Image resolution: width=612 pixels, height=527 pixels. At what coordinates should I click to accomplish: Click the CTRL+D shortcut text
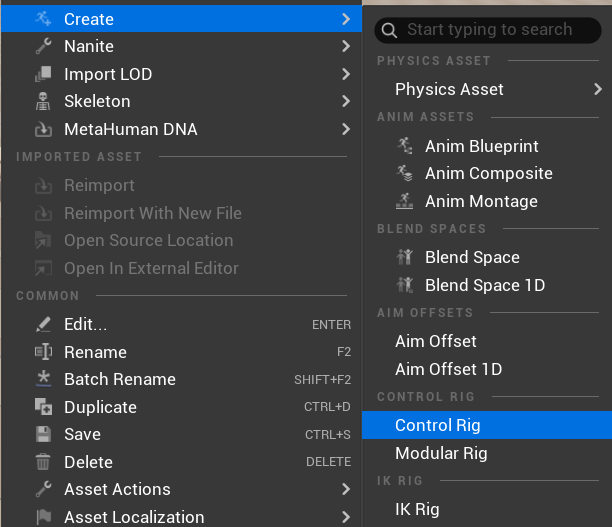327,407
